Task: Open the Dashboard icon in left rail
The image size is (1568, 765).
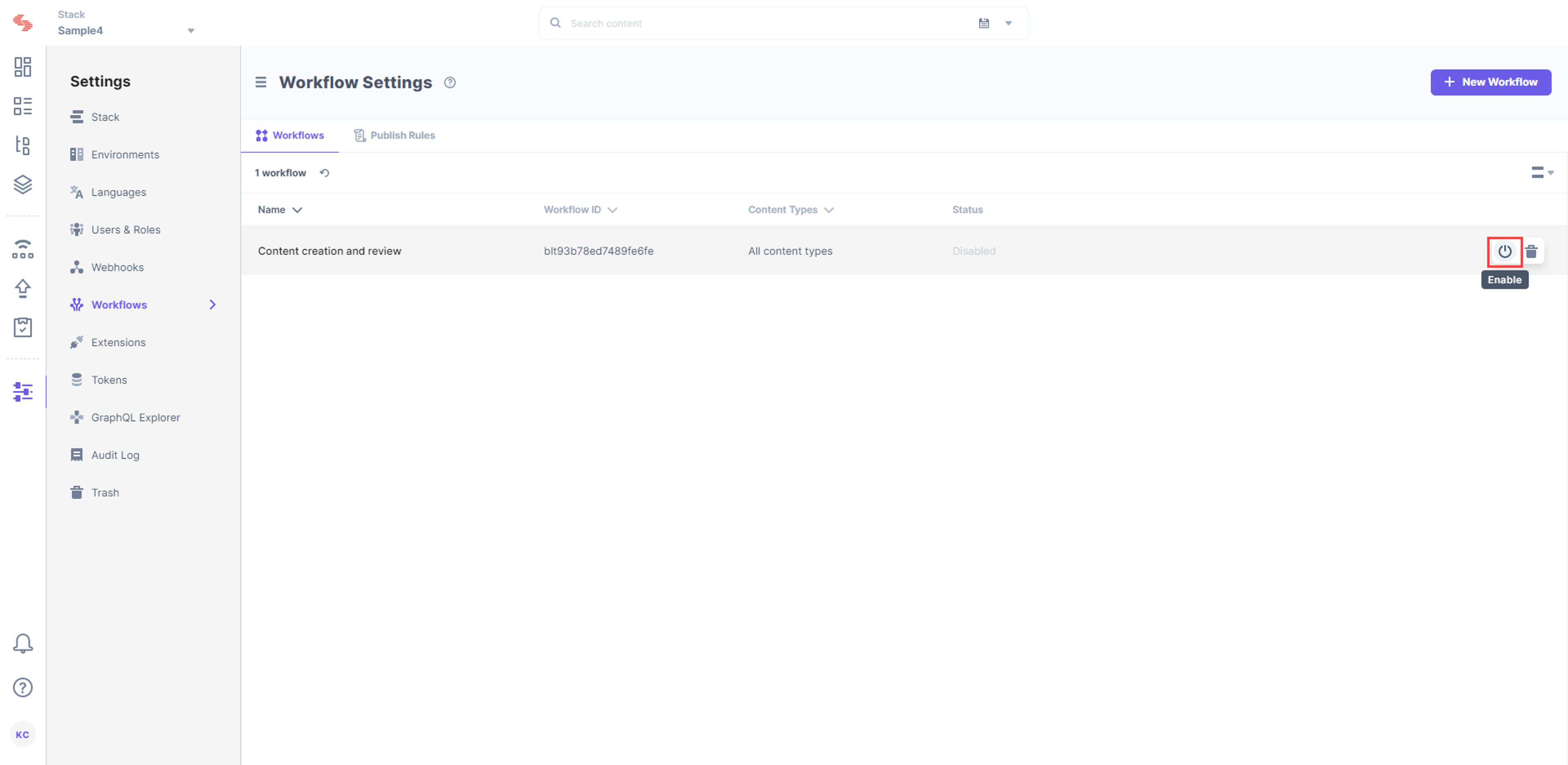Action: [x=22, y=67]
